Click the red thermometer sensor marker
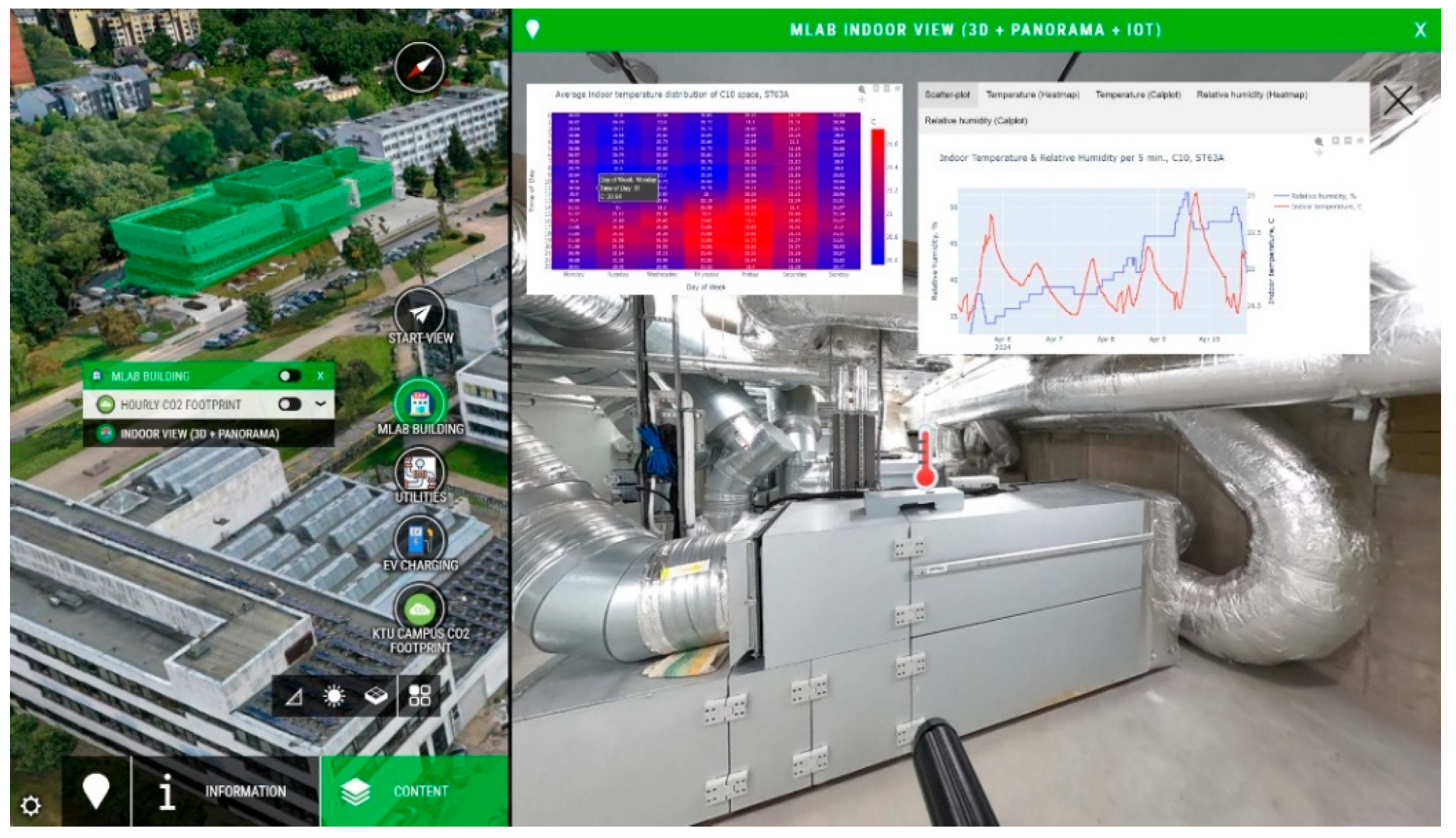 [x=925, y=460]
